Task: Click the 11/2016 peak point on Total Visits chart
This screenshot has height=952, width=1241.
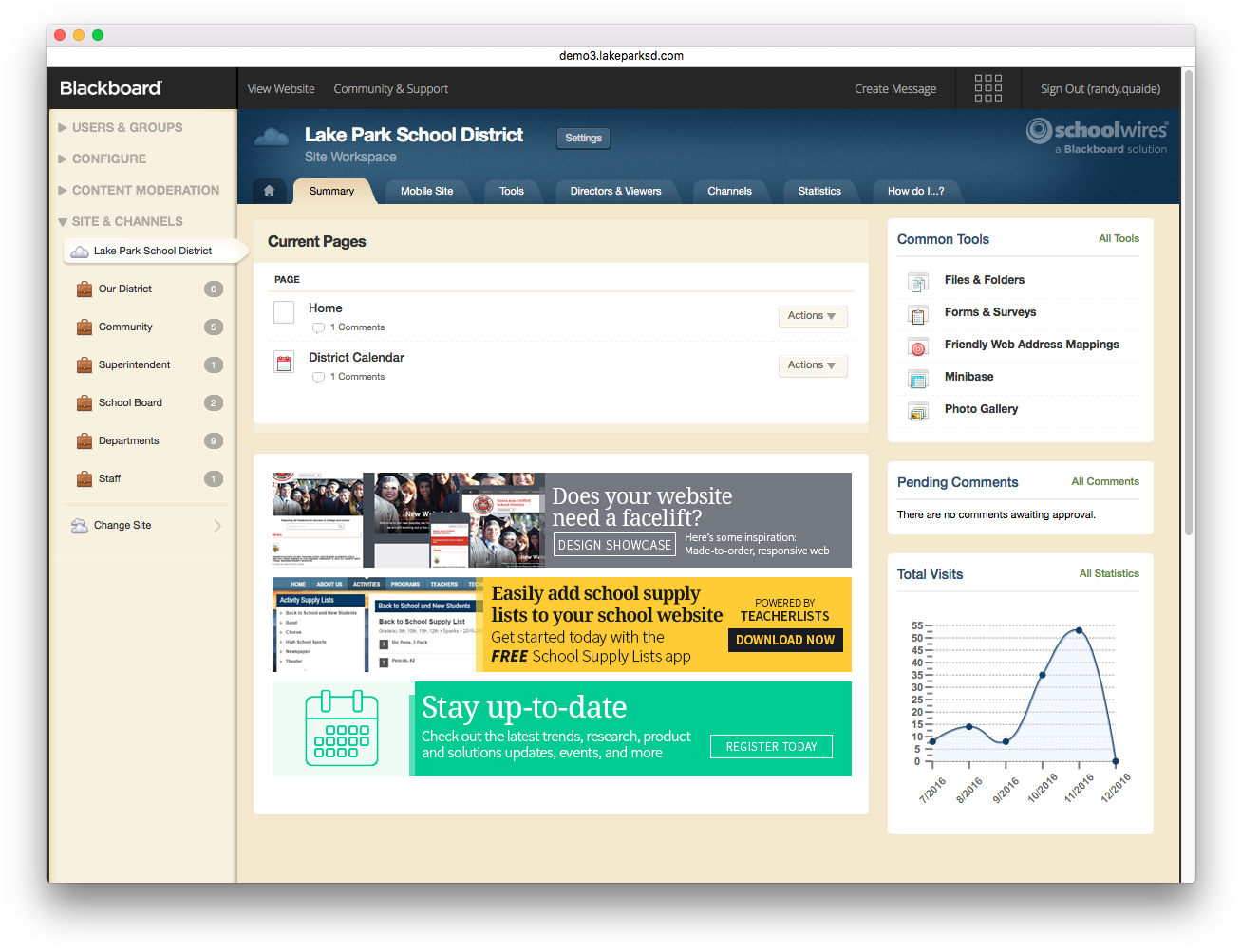Action: pyautogui.click(x=1079, y=630)
